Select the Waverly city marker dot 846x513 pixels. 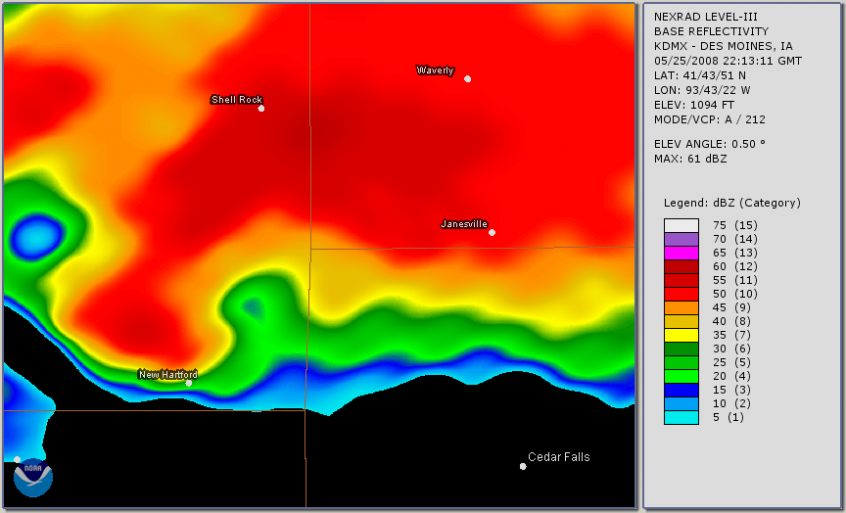[x=468, y=79]
